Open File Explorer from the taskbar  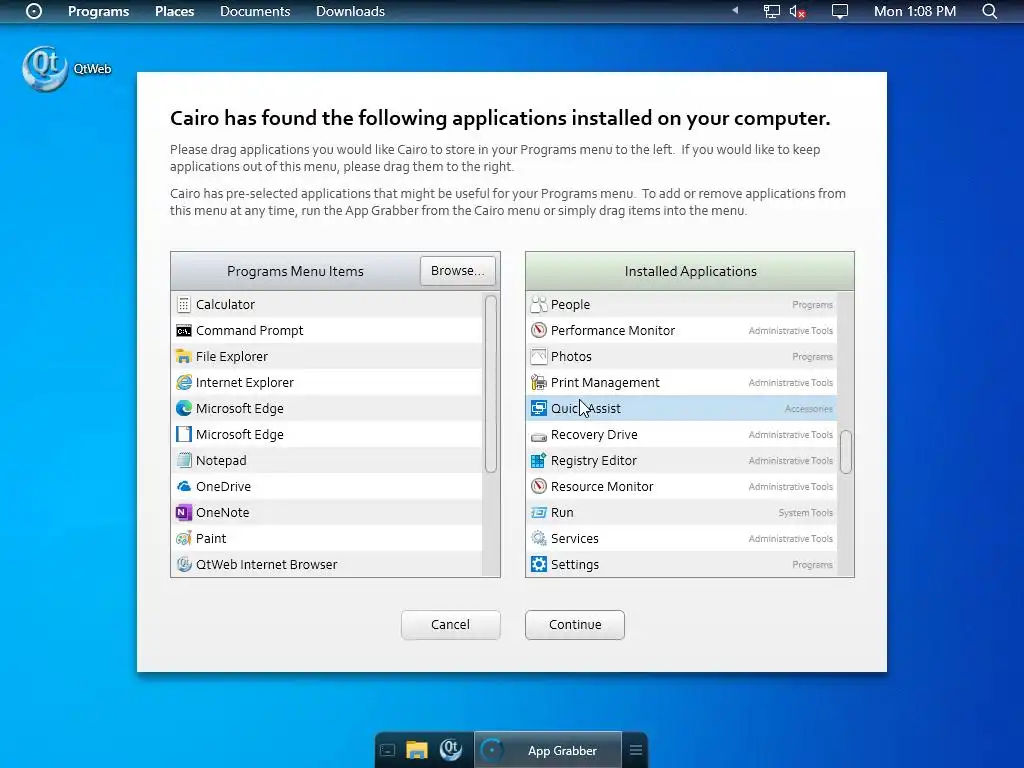417,750
